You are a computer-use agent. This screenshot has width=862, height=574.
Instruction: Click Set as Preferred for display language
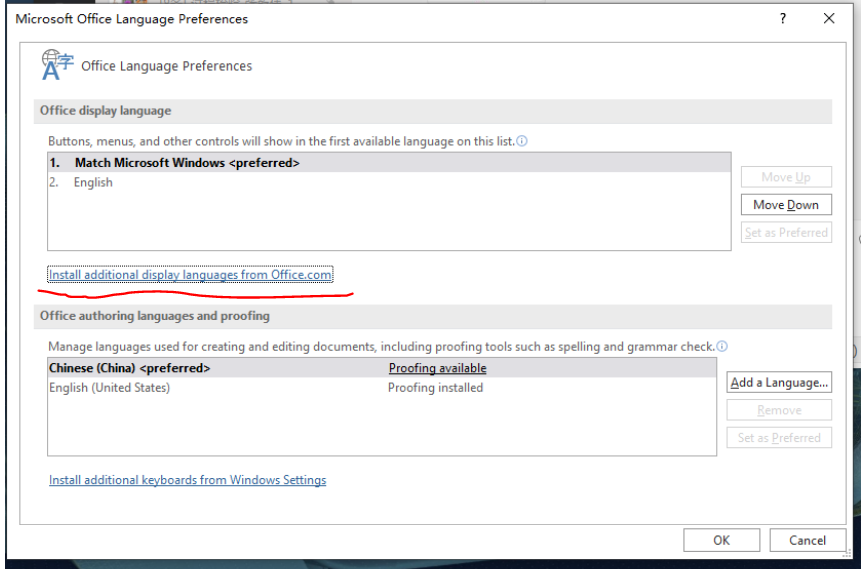(x=786, y=233)
